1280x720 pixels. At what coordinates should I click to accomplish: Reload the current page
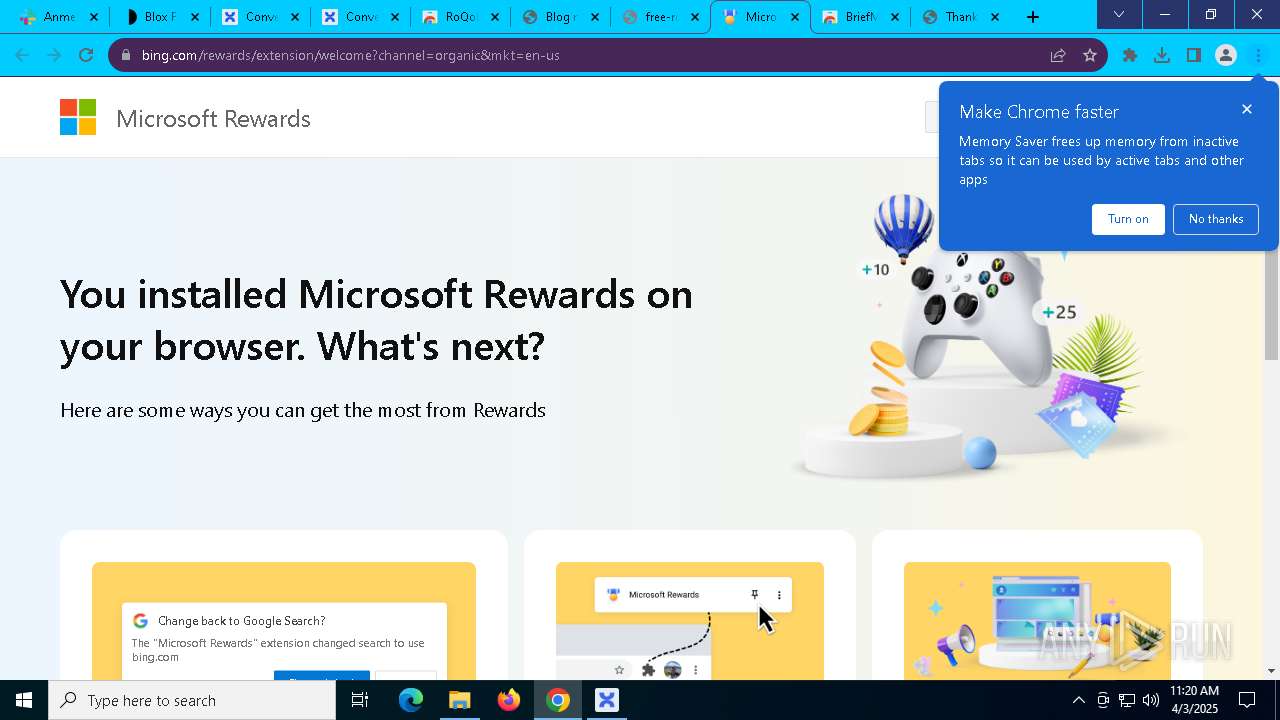[86, 55]
